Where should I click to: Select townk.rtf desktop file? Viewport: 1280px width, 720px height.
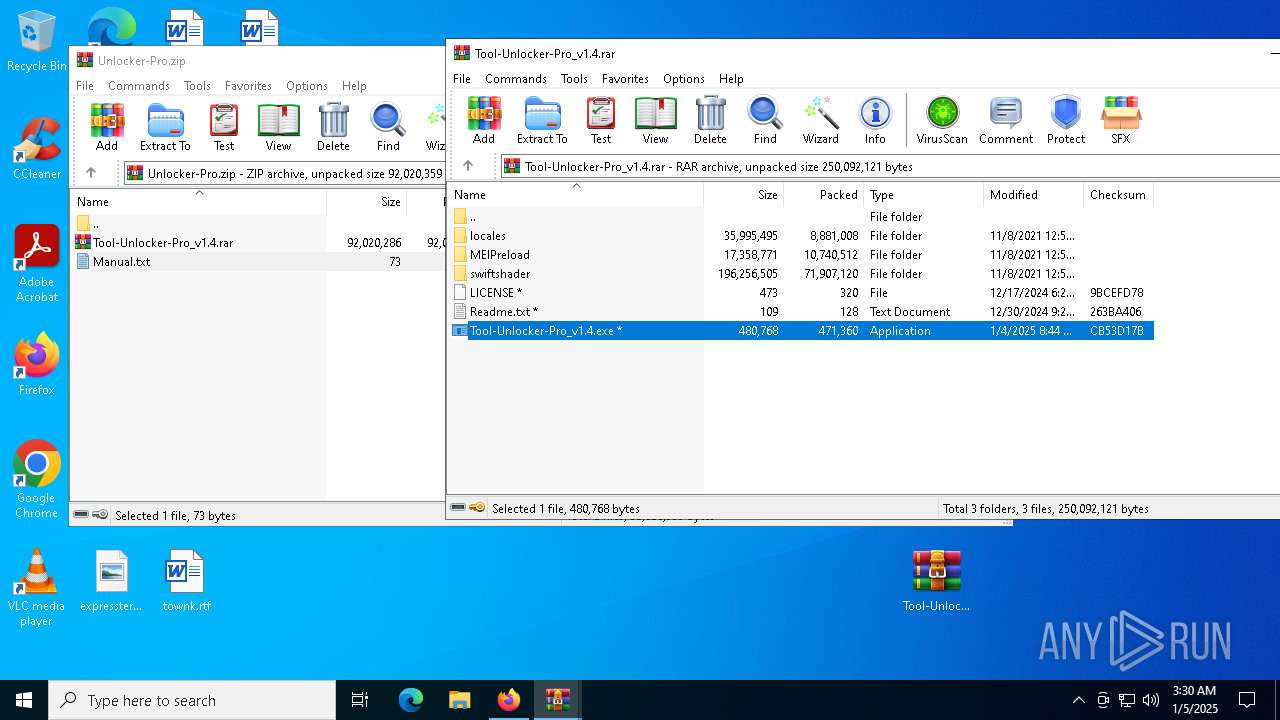pos(186,581)
